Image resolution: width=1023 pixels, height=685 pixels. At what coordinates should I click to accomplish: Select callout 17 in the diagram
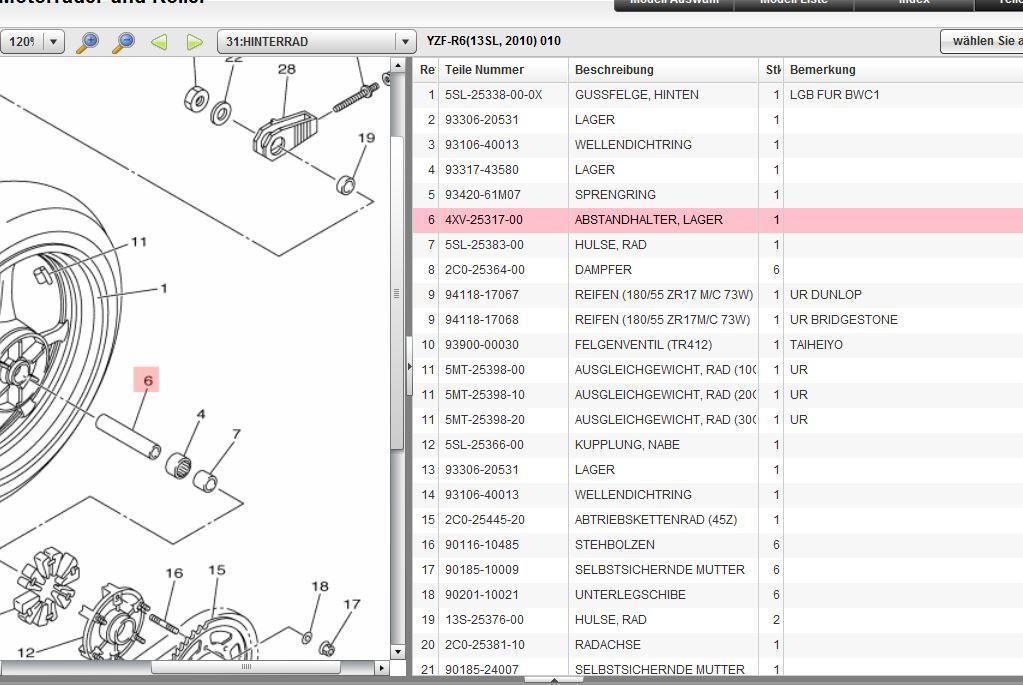[x=352, y=604]
